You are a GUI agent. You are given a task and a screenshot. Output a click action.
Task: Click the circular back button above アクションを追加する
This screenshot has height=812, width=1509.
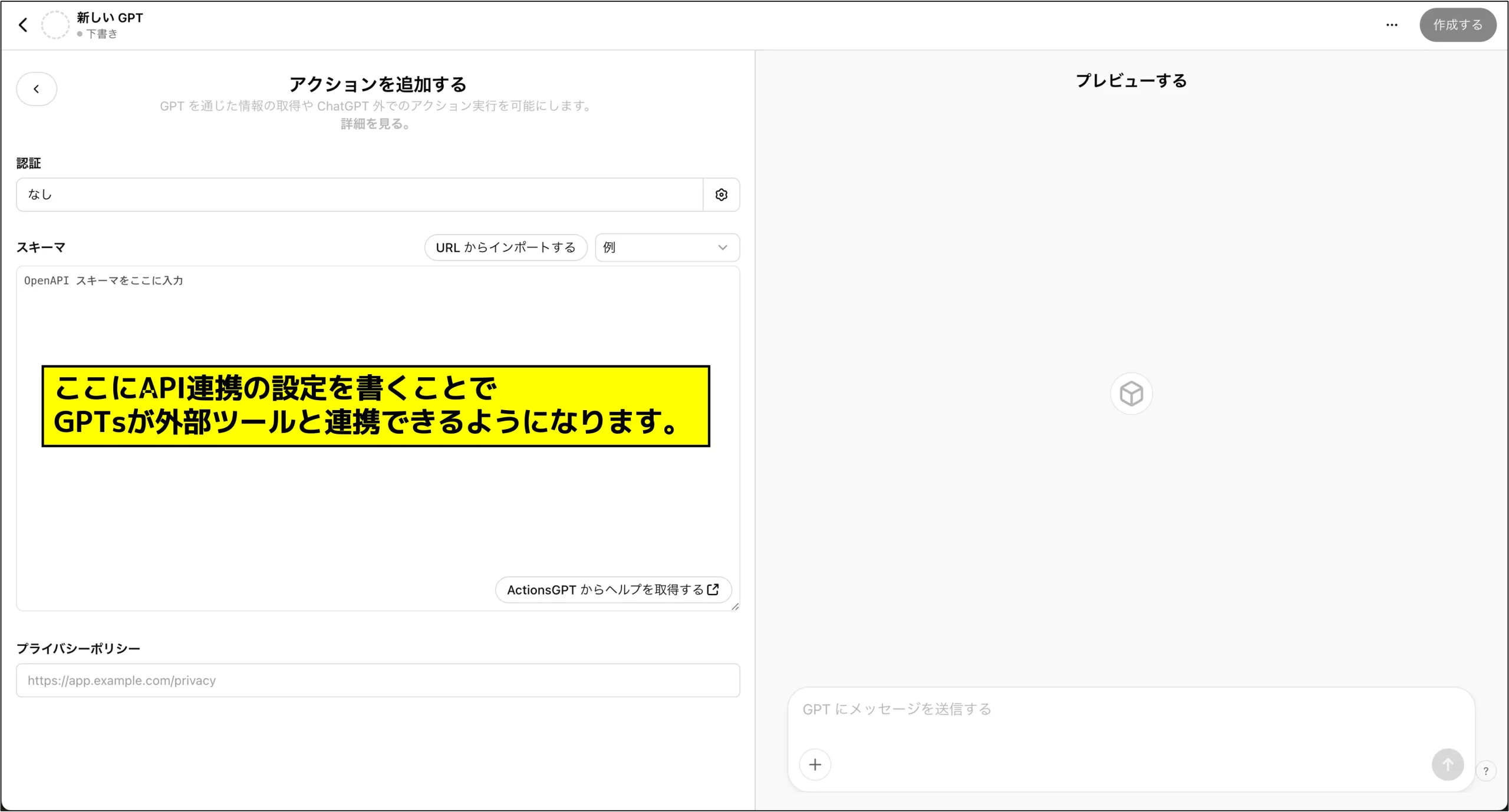37,88
